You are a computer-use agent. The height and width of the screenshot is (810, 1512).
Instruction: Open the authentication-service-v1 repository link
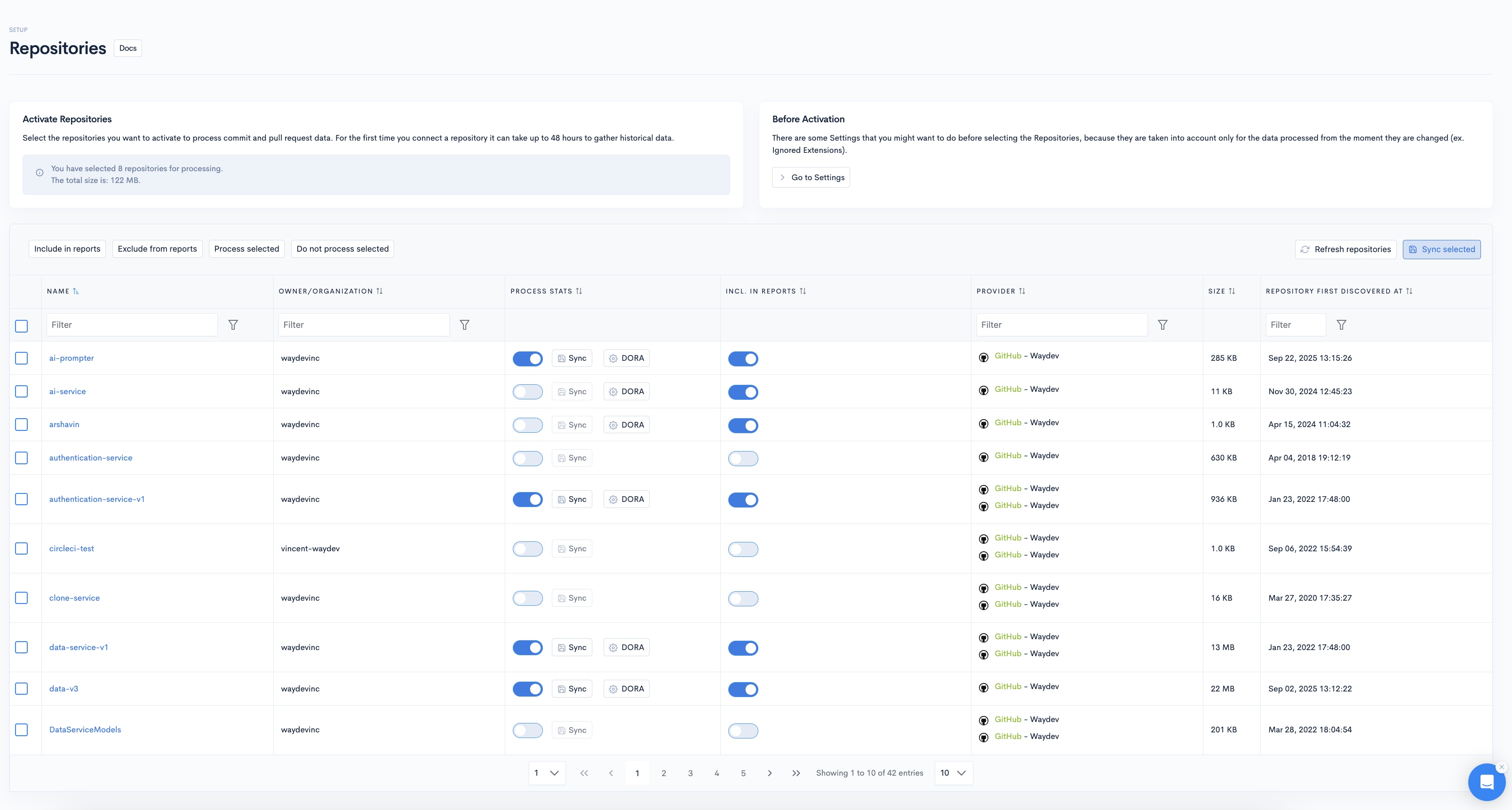(x=97, y=499)
